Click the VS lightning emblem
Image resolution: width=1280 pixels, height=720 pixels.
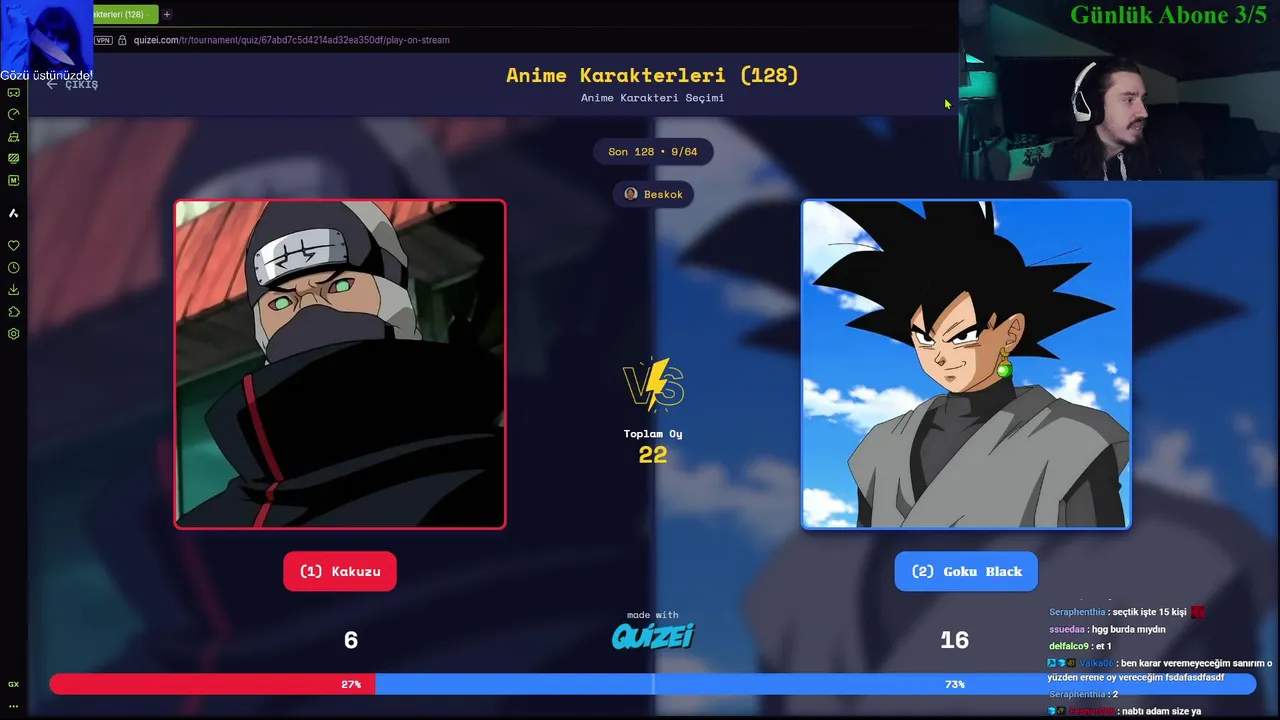653,386
